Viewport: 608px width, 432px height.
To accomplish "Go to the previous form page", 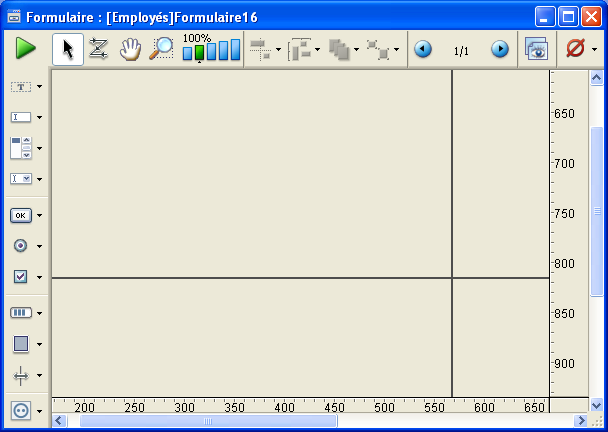I will 423,49.
